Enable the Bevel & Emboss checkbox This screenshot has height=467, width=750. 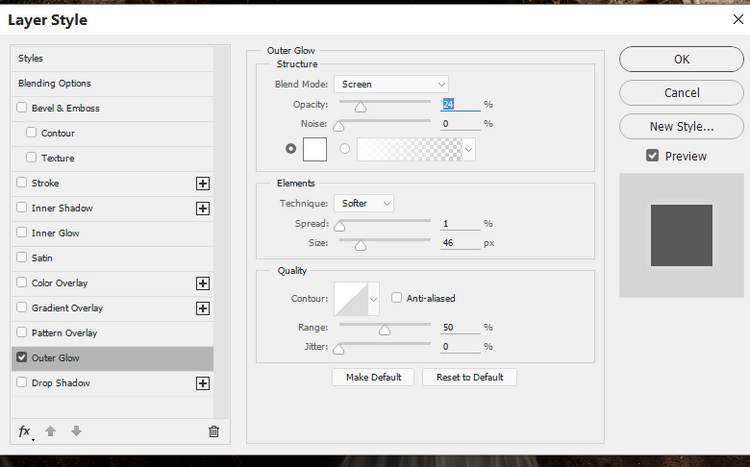coord(23,108)
